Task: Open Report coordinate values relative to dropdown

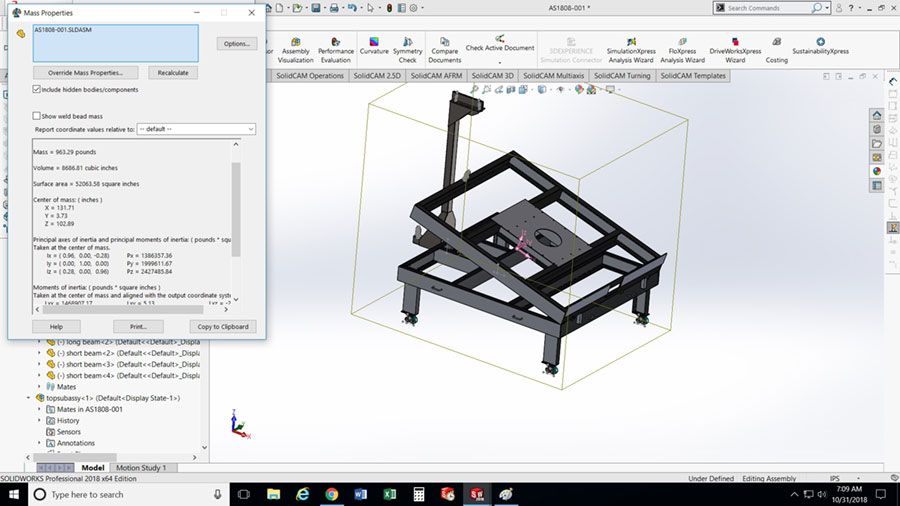Action: [x=196, y=129]
